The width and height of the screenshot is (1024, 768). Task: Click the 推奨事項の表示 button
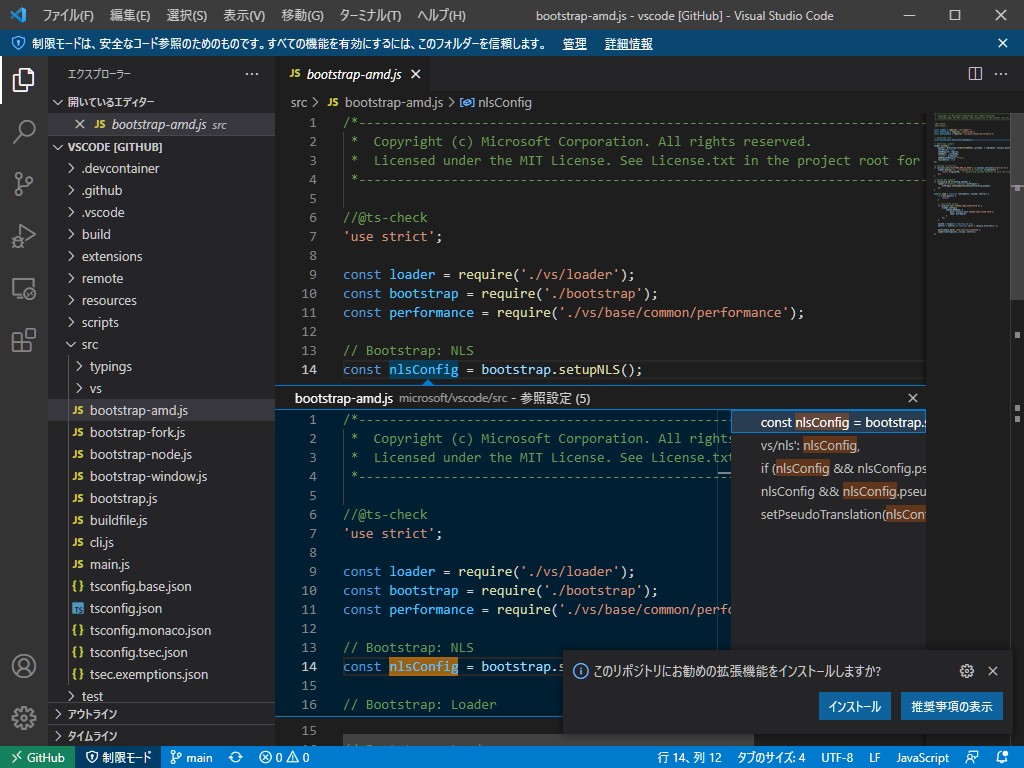point(951,706)
